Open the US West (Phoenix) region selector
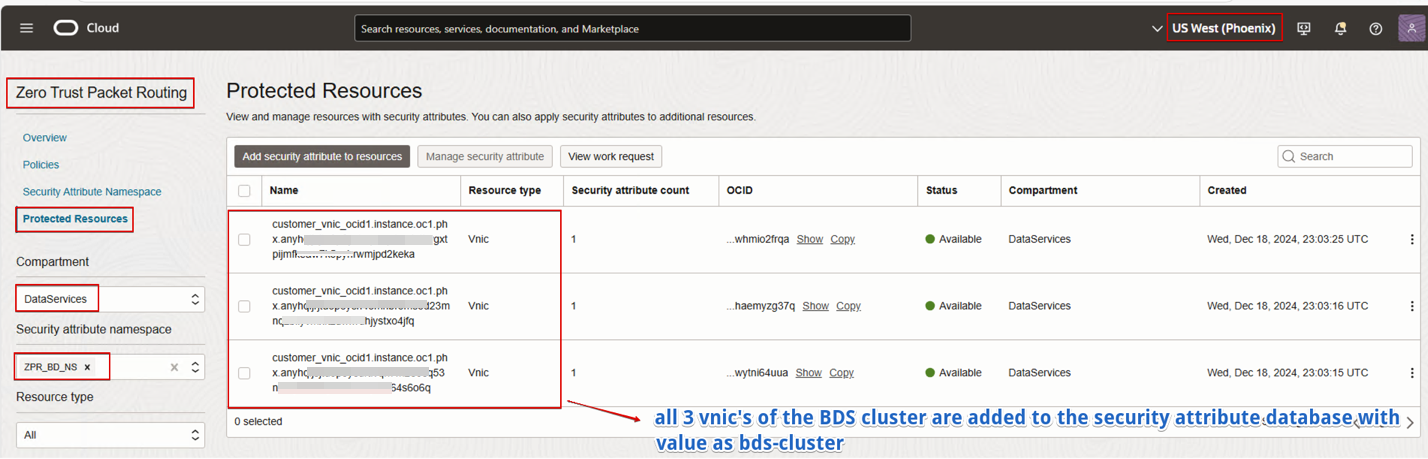The image size is (1428, 459). pos(1224,28)
